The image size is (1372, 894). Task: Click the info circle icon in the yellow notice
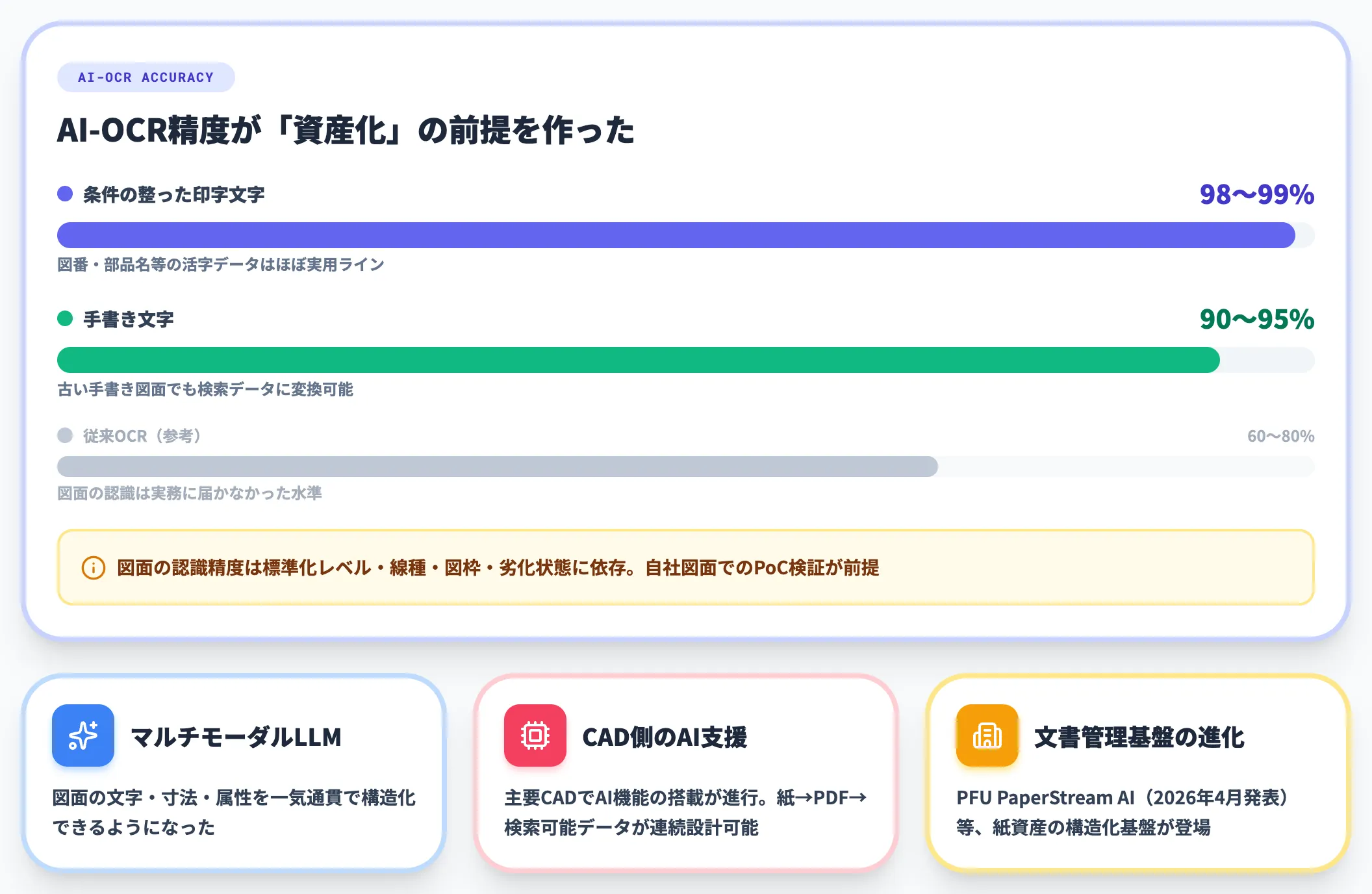click(x=94, y=568)
